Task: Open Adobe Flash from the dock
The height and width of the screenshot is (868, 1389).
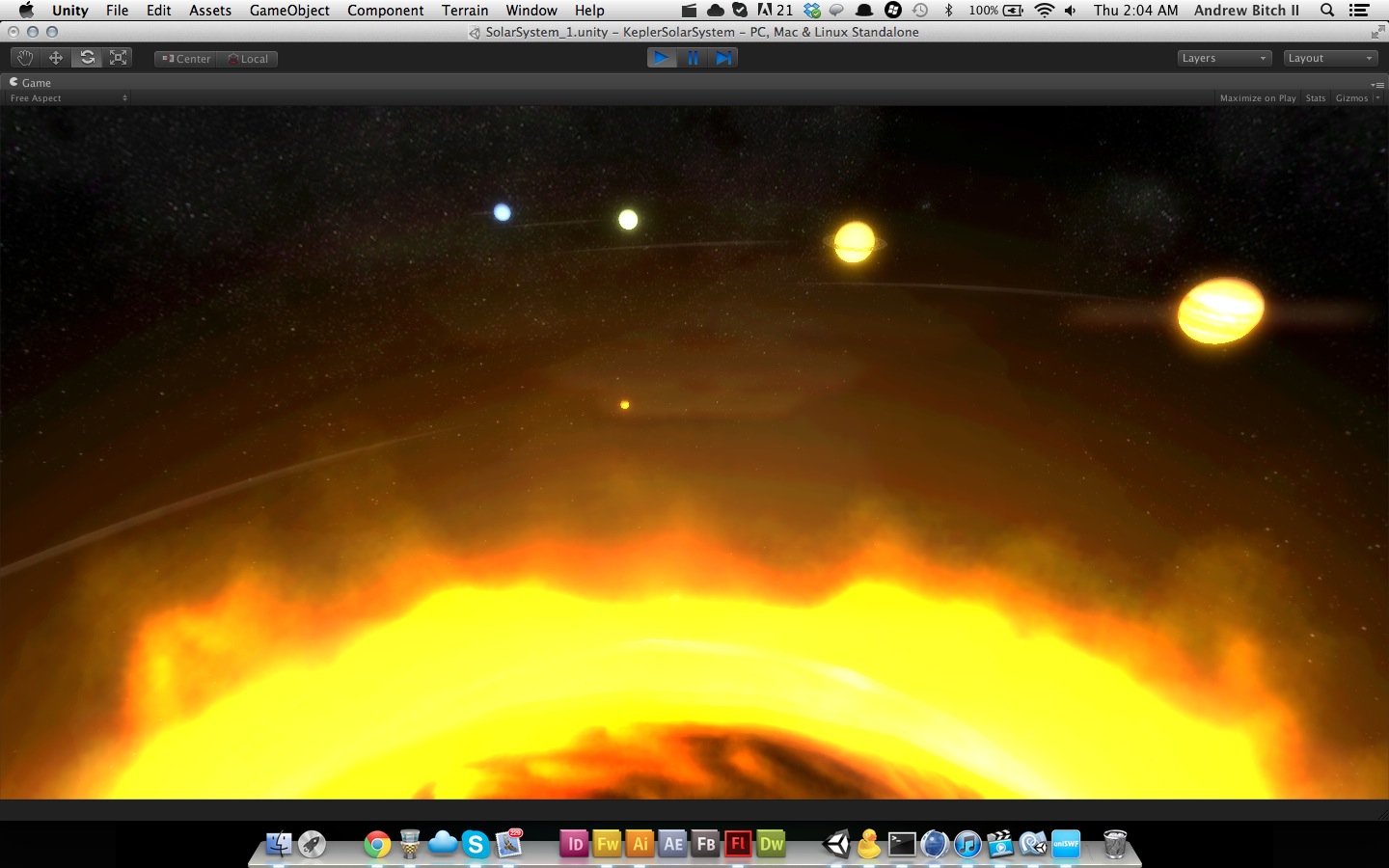Action: point(738,844)
